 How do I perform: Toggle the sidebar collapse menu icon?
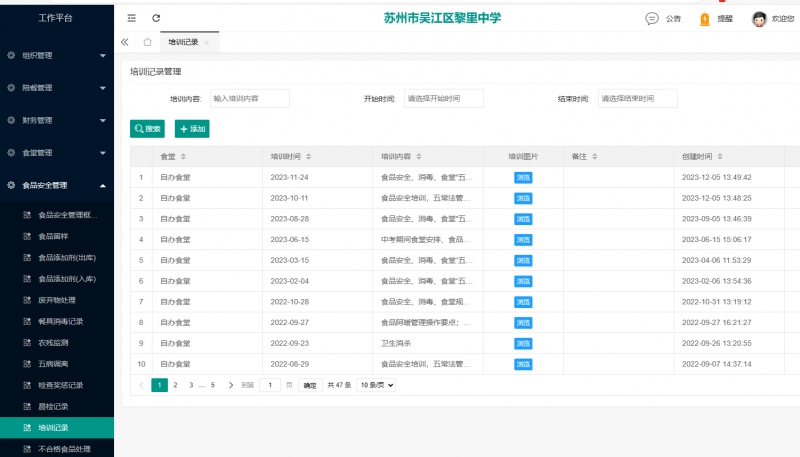point(132,18)
